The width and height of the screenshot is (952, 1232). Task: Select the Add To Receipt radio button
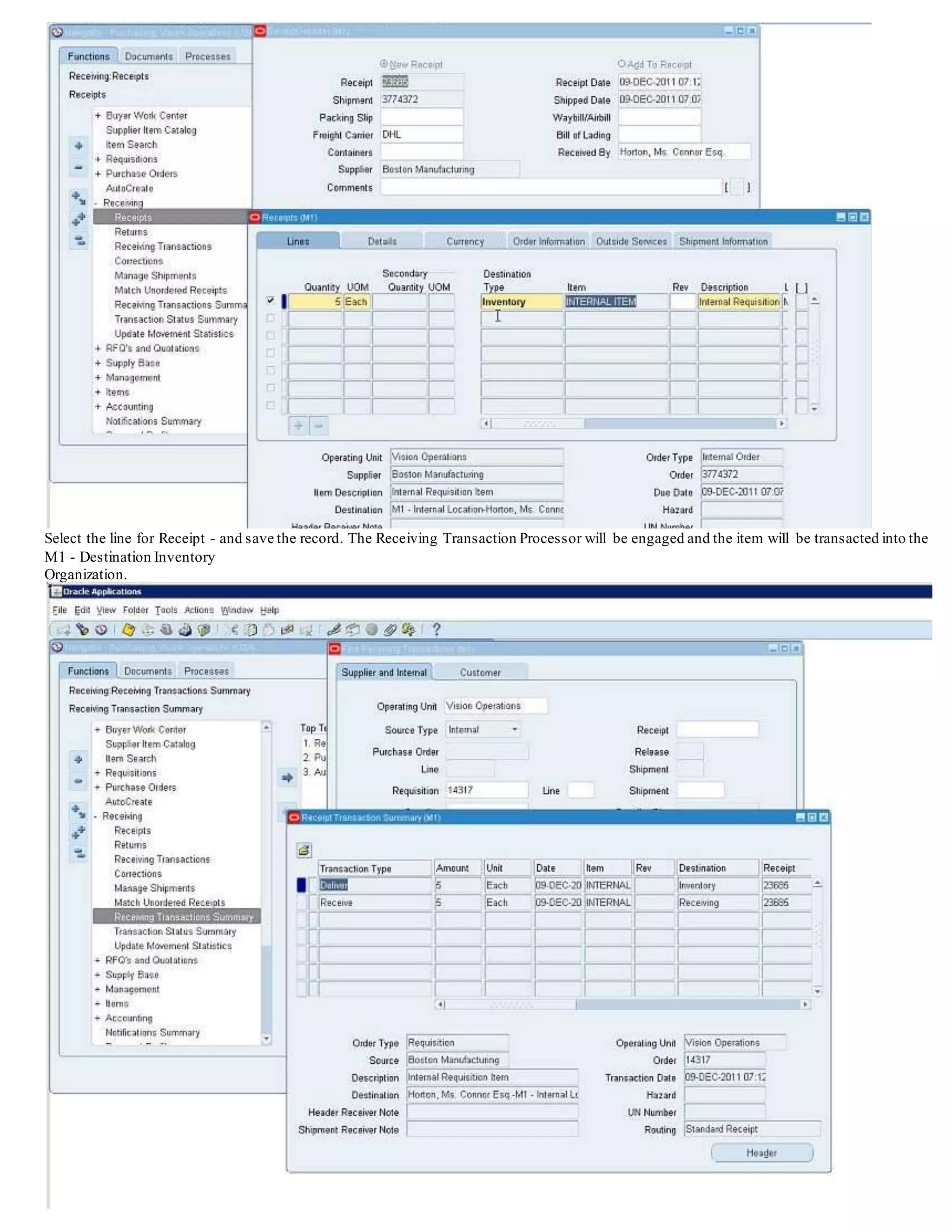[621, 64]
